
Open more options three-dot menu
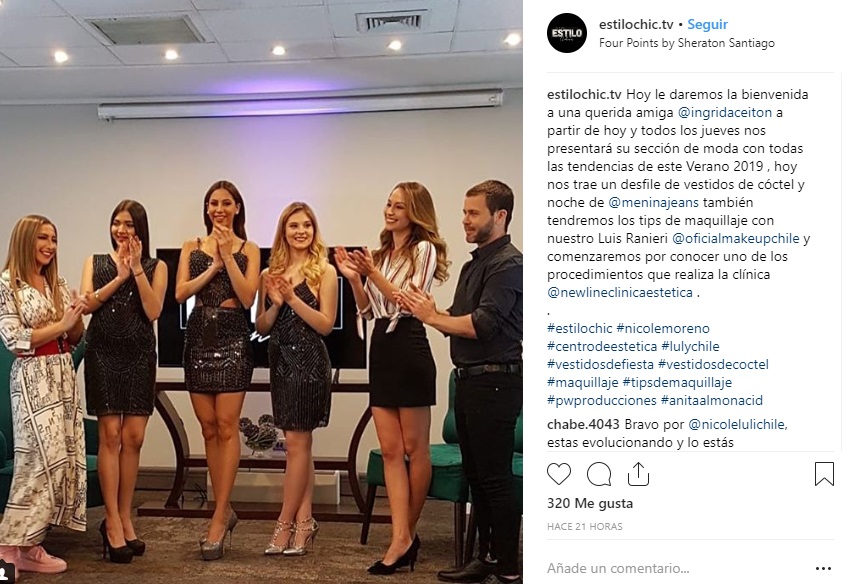pos(823,568)
